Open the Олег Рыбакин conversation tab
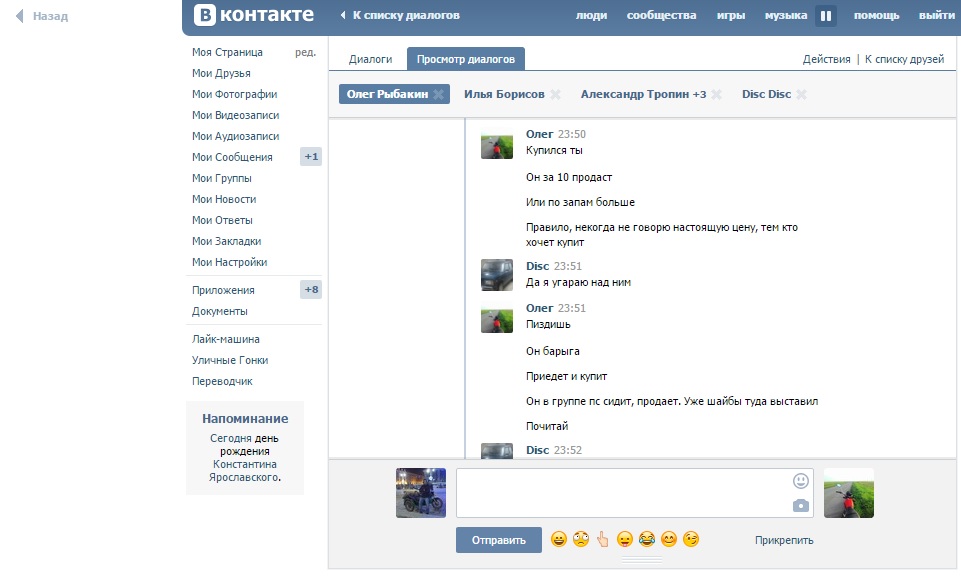This screenshot has width=961, height=576. pos(387,94)
